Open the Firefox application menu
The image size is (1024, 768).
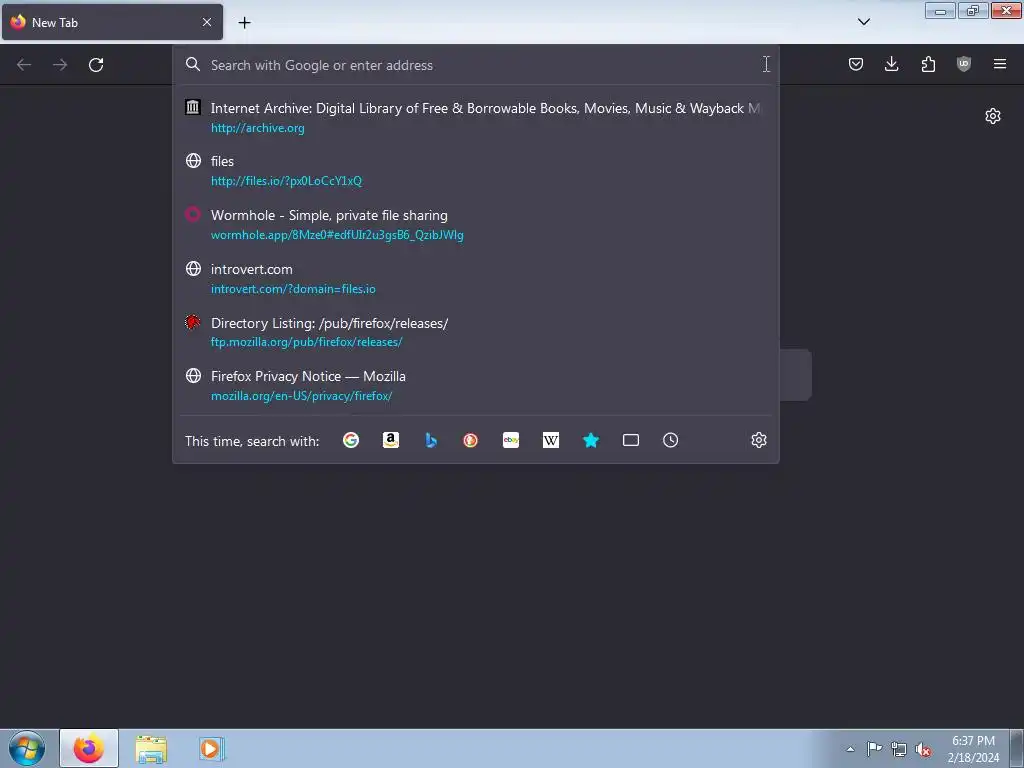[1000, 64]
